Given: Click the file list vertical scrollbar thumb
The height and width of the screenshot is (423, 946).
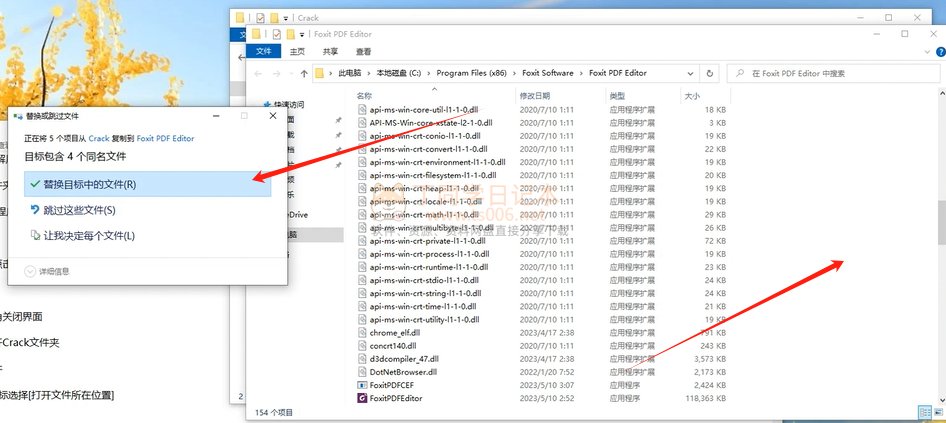Looking at the screenshot, I should click(x=941, y=222).
